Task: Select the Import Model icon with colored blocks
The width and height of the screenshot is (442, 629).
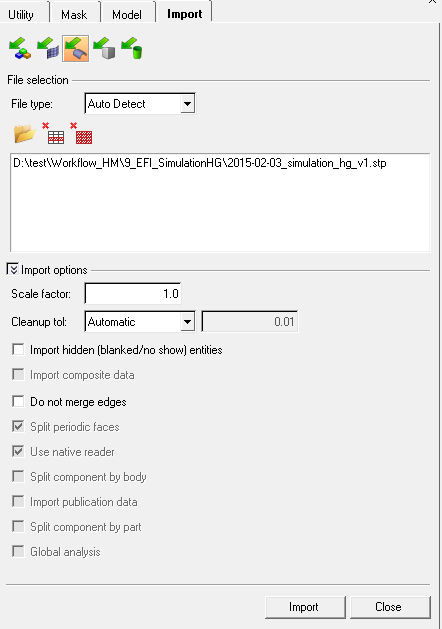Action: point(20,49)
